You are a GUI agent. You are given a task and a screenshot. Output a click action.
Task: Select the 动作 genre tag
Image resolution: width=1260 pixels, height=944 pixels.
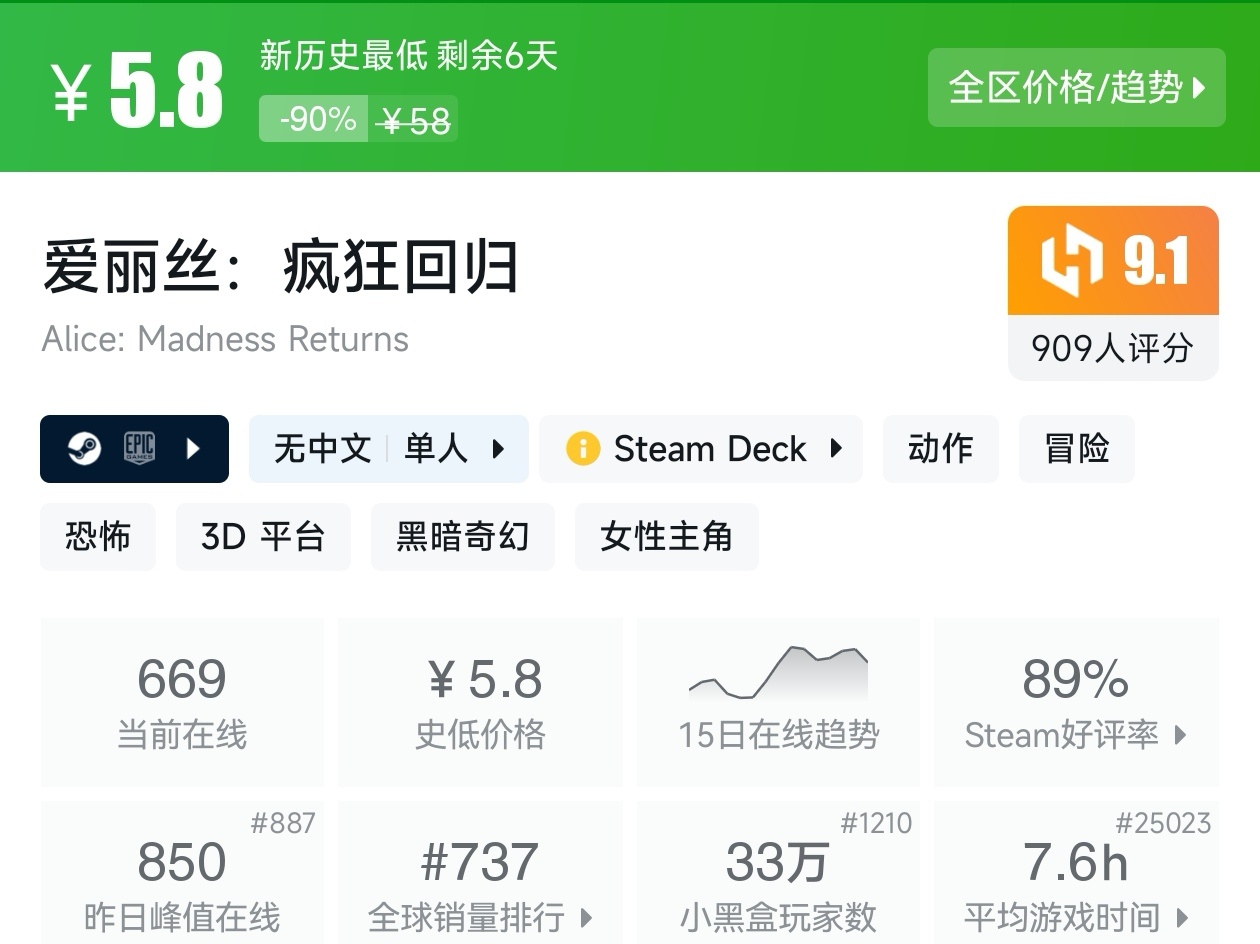(940, 449)
